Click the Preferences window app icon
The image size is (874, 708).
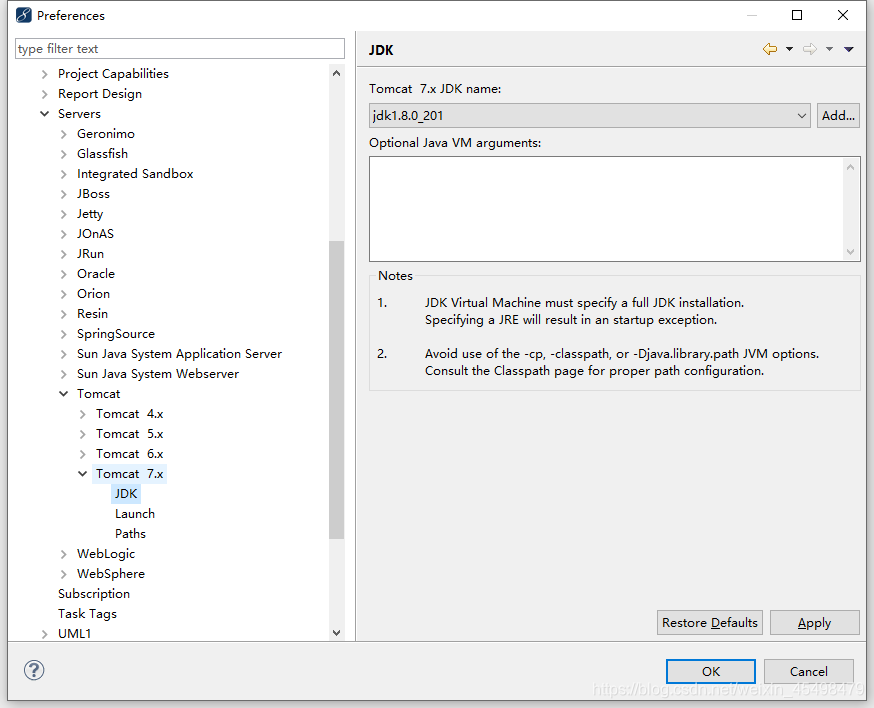(24, 15)
